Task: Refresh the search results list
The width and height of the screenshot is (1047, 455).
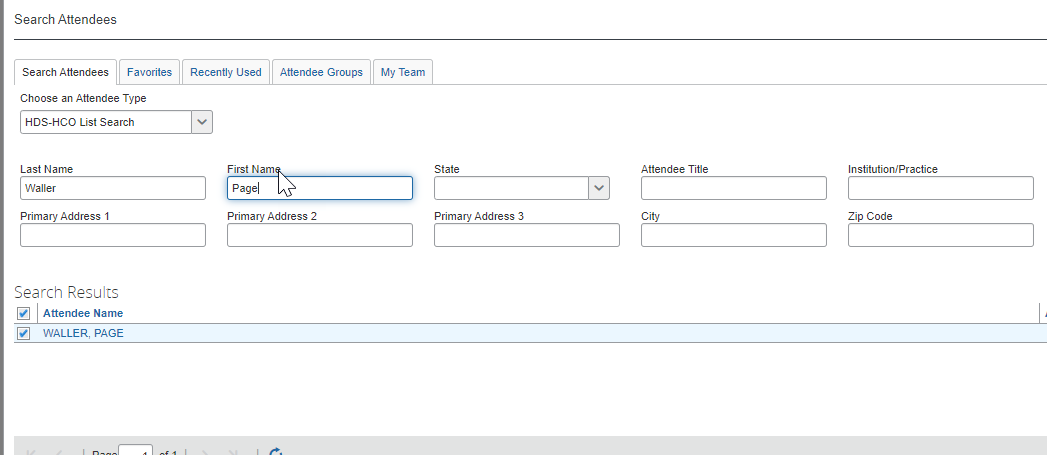Action: click(x=276, y=452)
